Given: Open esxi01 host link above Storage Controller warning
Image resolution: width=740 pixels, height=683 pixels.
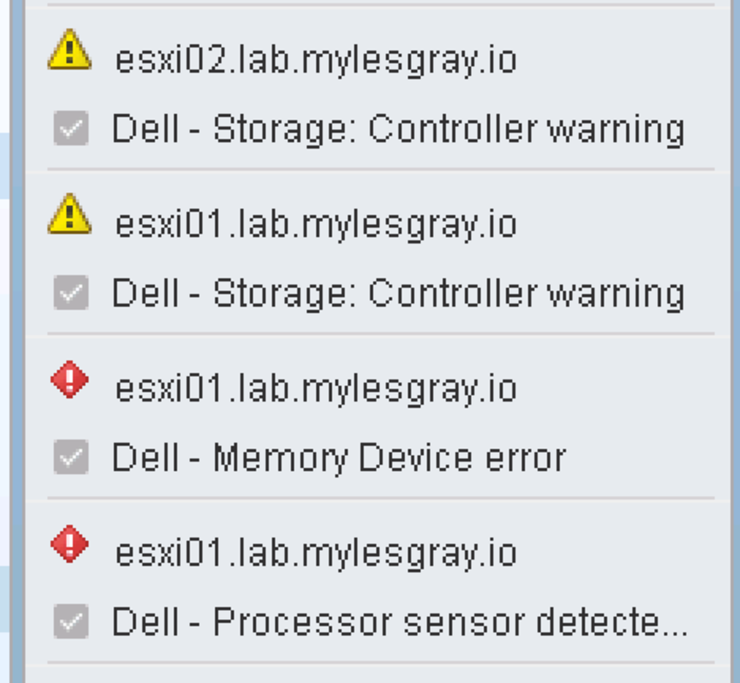Looking at the screenshot, I should click(x=316, y=225).
